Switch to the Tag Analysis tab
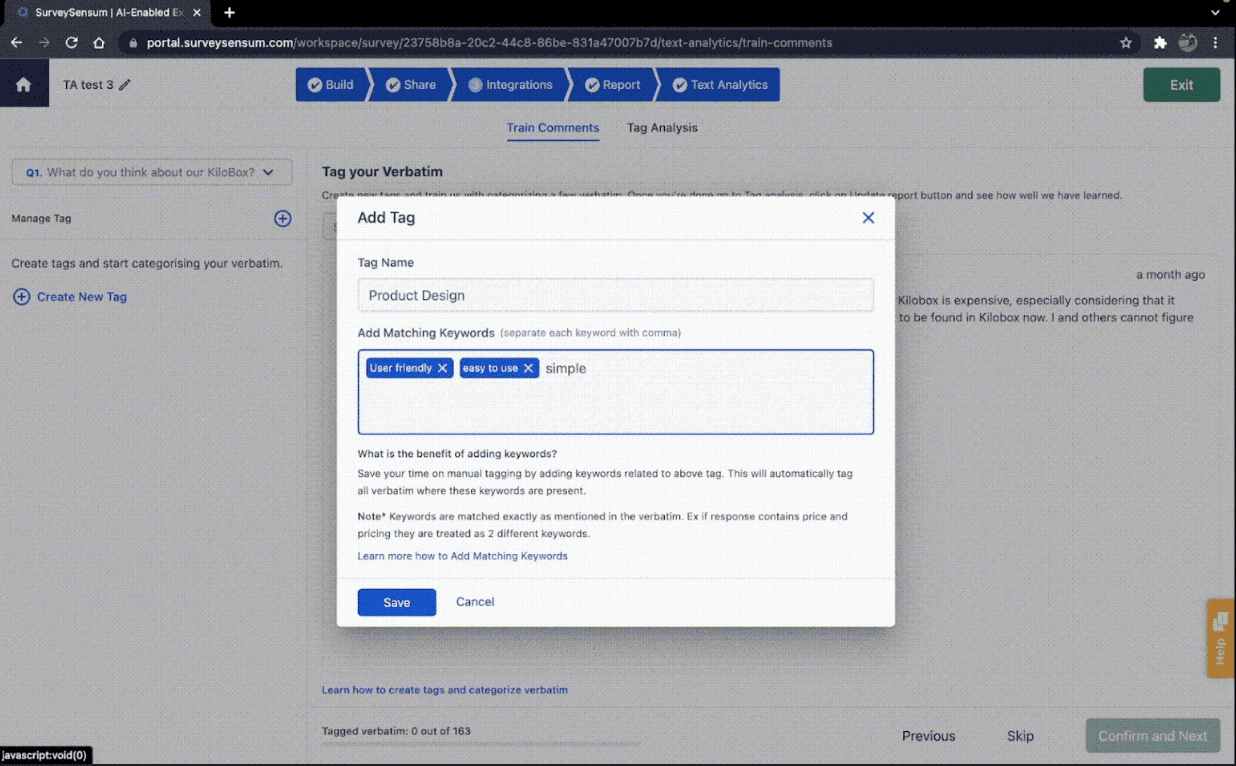This screenshot has height=766, width=1236. [661, 128]
